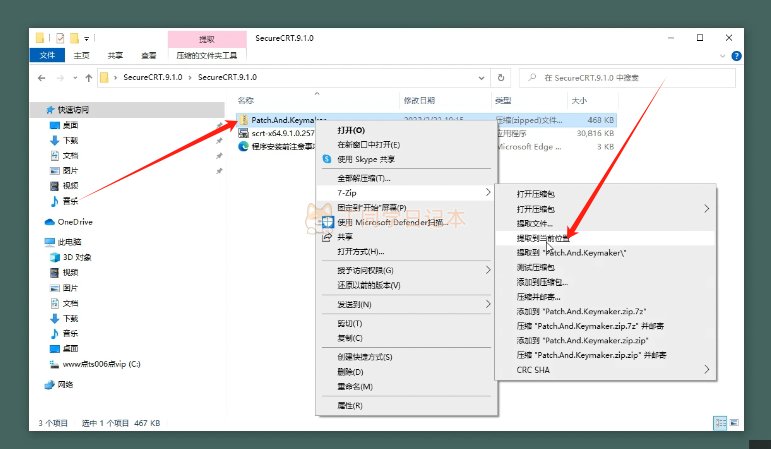
Task: Open the 共享 ribbon tab
Action: coord(115,55)
